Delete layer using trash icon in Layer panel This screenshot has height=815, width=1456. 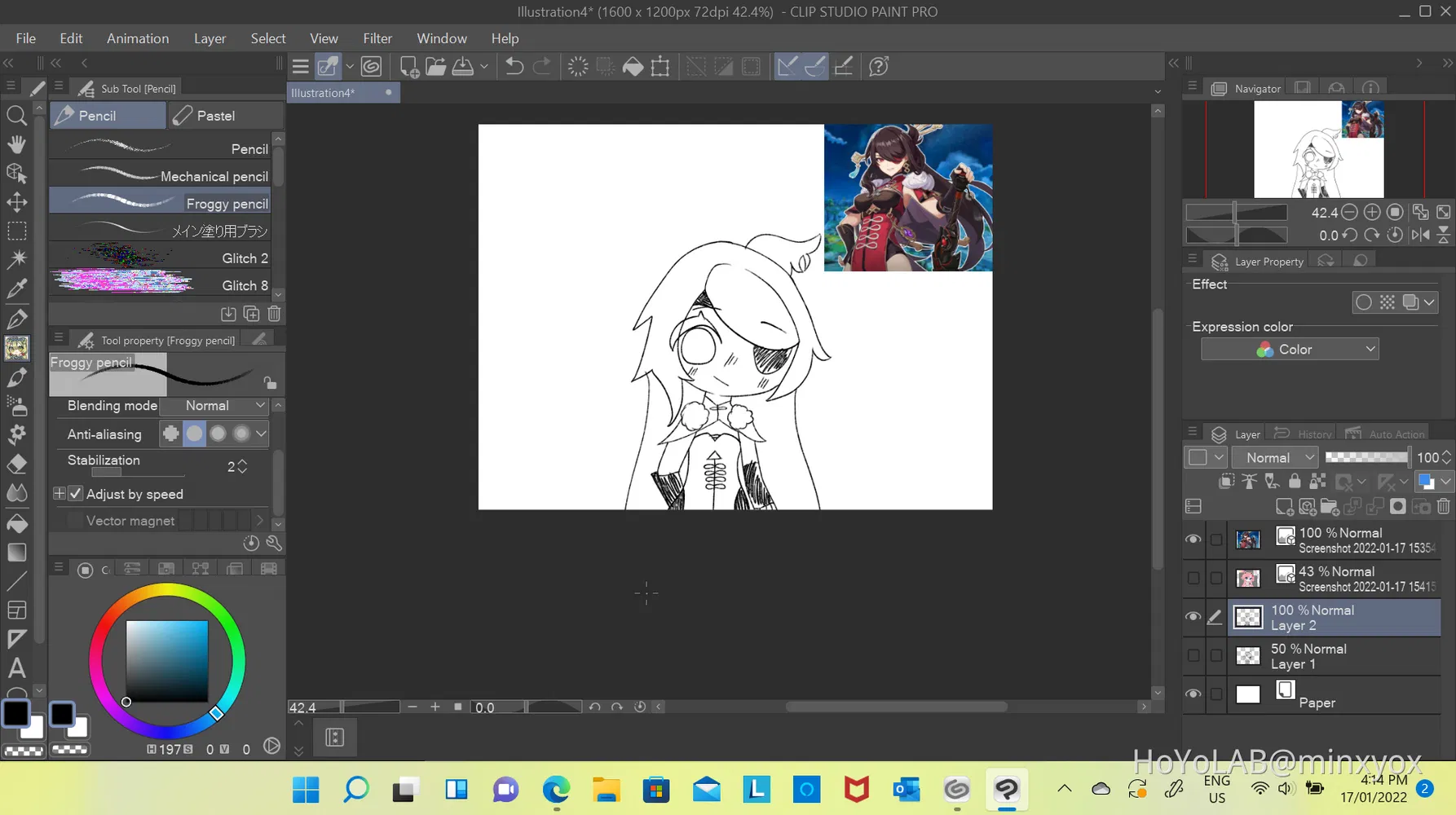1443,507
